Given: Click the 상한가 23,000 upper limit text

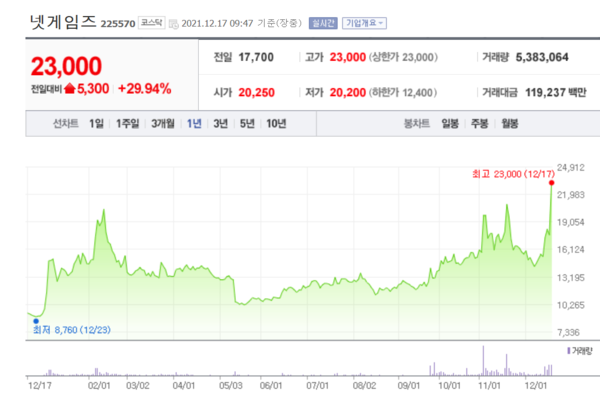Looking at the screenshot, I should coord(403,57).
